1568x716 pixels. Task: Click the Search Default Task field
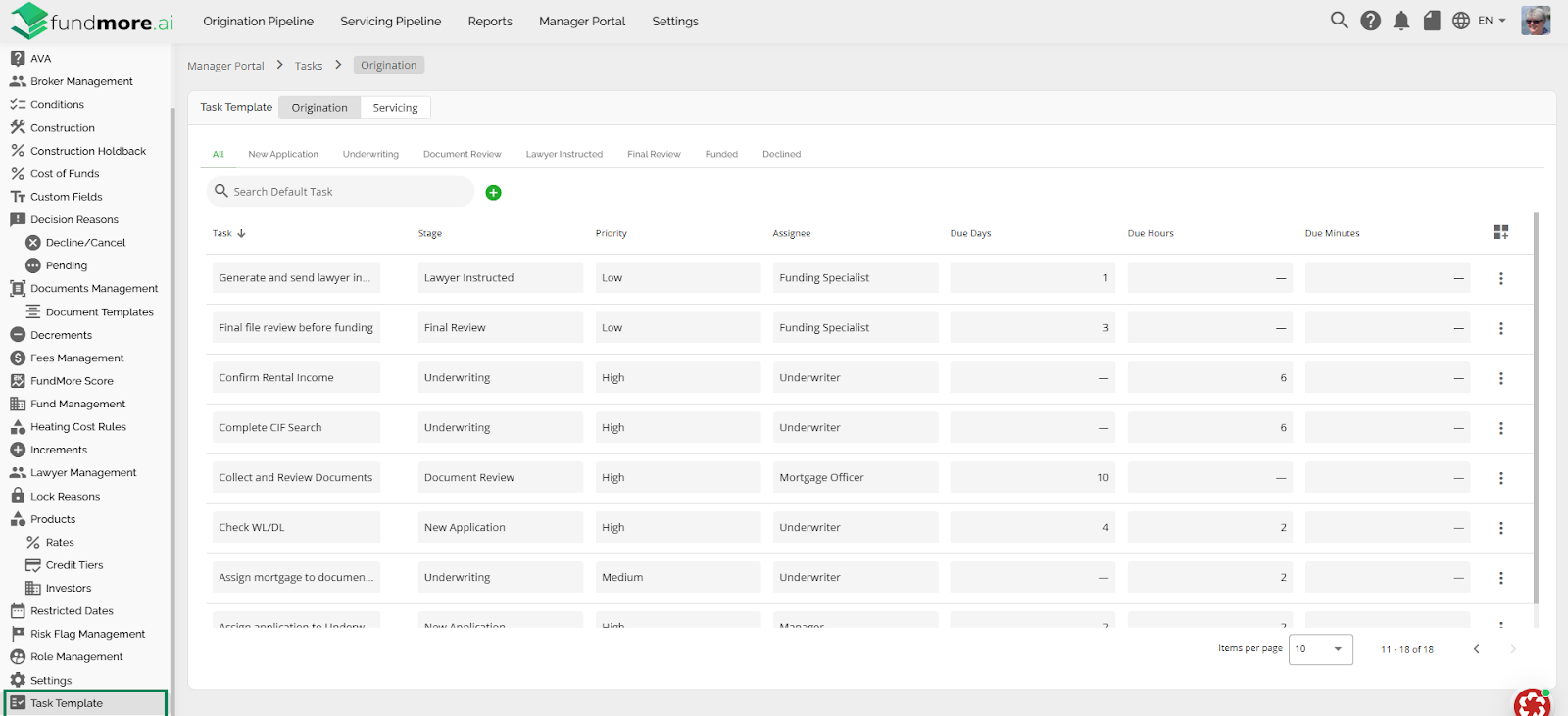click(x=343, y=192)
